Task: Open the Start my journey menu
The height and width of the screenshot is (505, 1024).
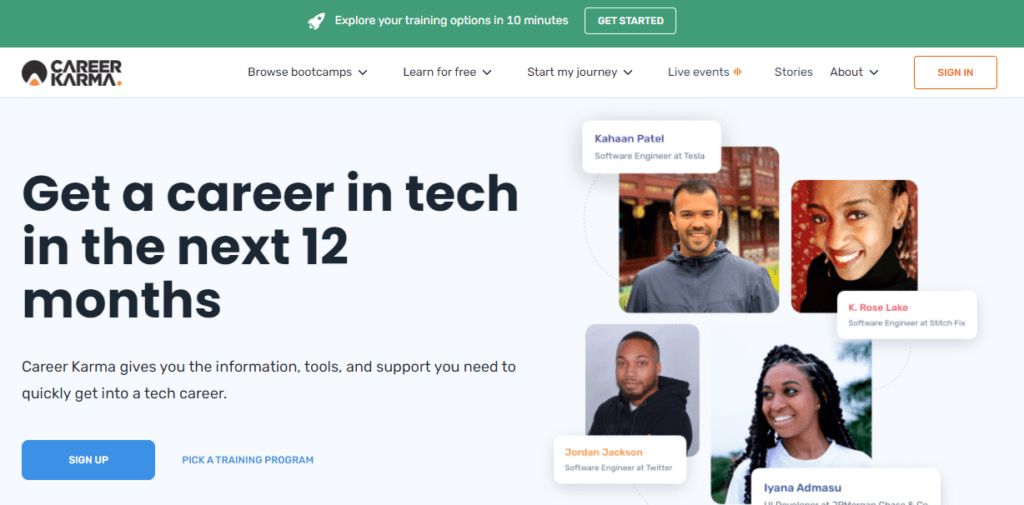Action: [x=579, y=72]
